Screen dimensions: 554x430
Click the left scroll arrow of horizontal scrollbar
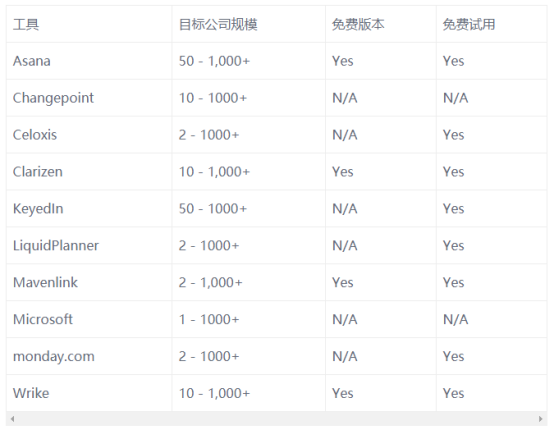click(x=12, y=419)
